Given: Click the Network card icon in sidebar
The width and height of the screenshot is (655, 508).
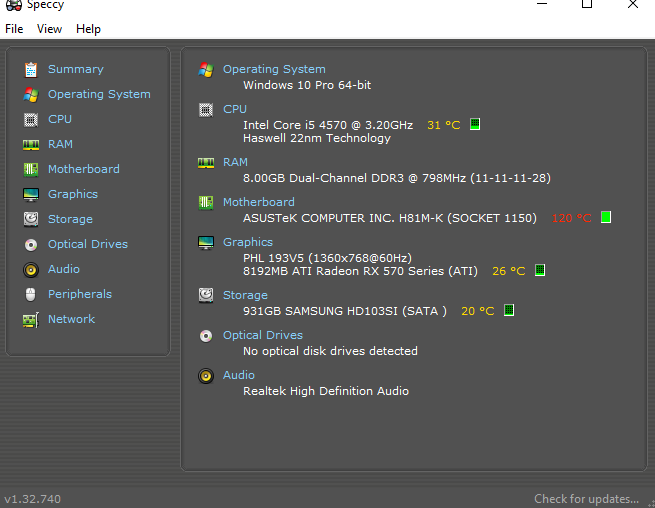Looking at the screenshot, I should tap(30, 320).
